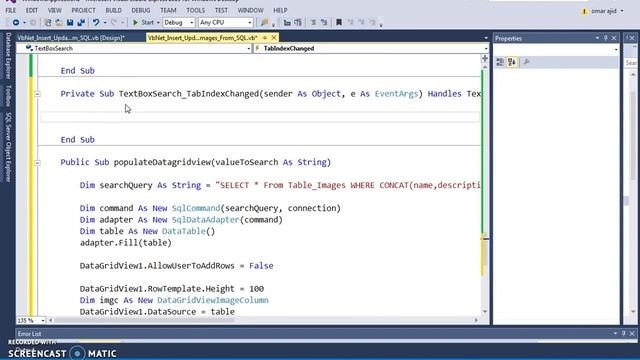
Task: Close the Properties panel
Action: [x=614, y=38]
